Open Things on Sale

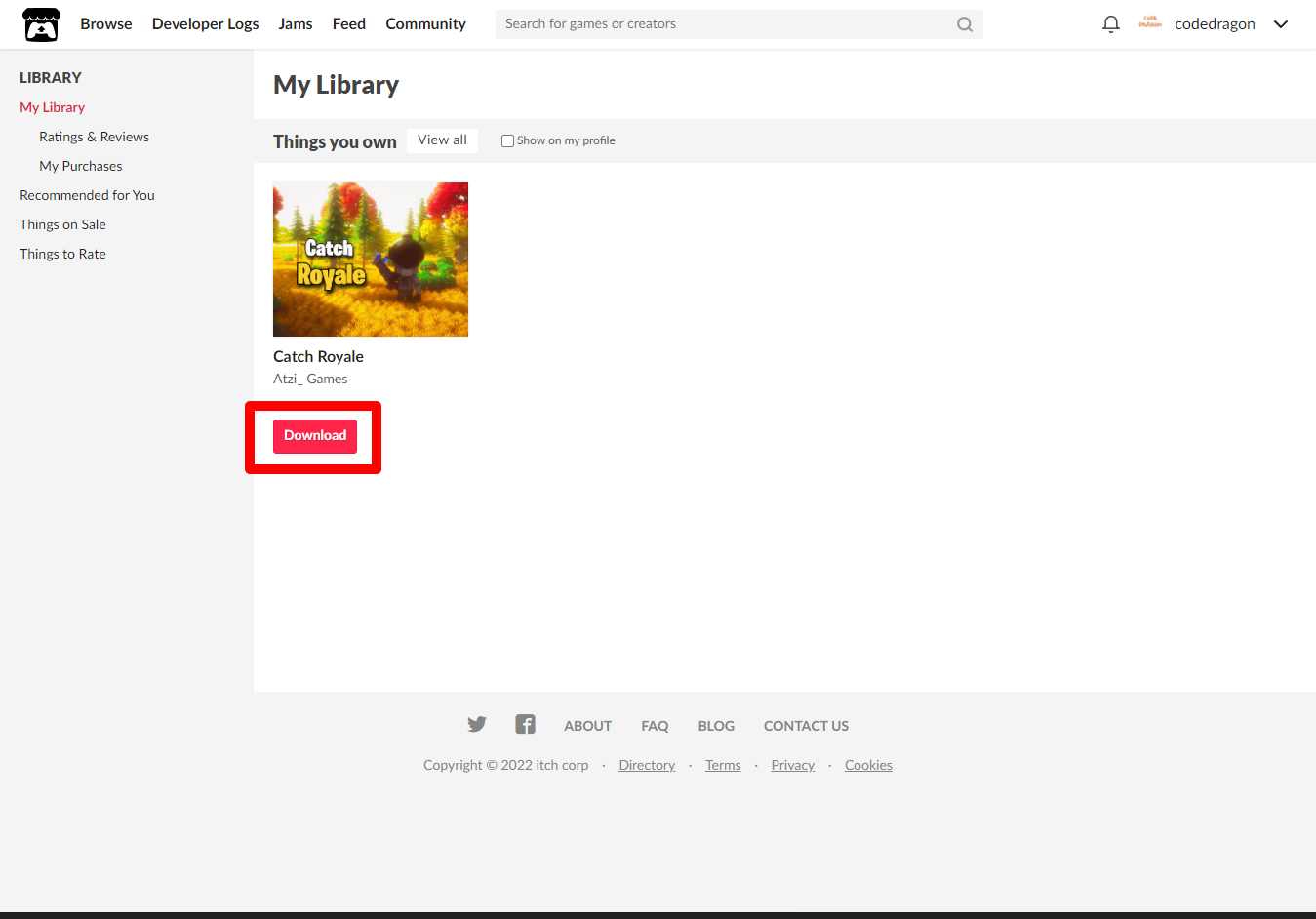point(62,224)
